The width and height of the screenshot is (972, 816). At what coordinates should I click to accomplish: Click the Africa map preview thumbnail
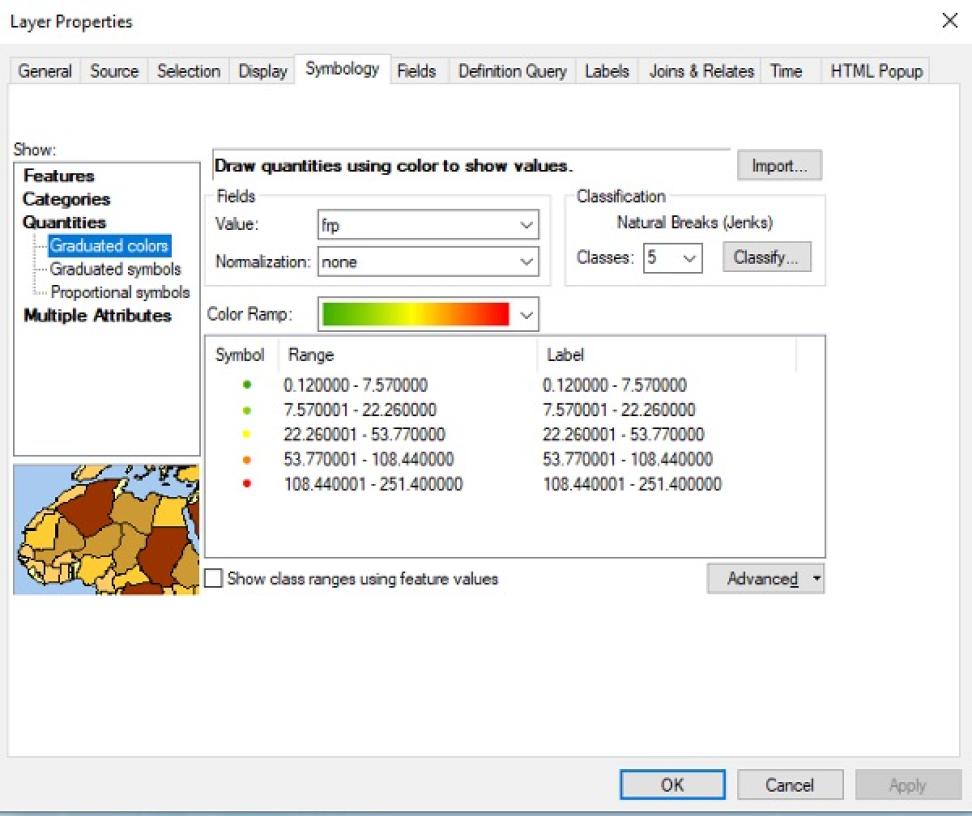pyautogui.click(x=107, y=530)
